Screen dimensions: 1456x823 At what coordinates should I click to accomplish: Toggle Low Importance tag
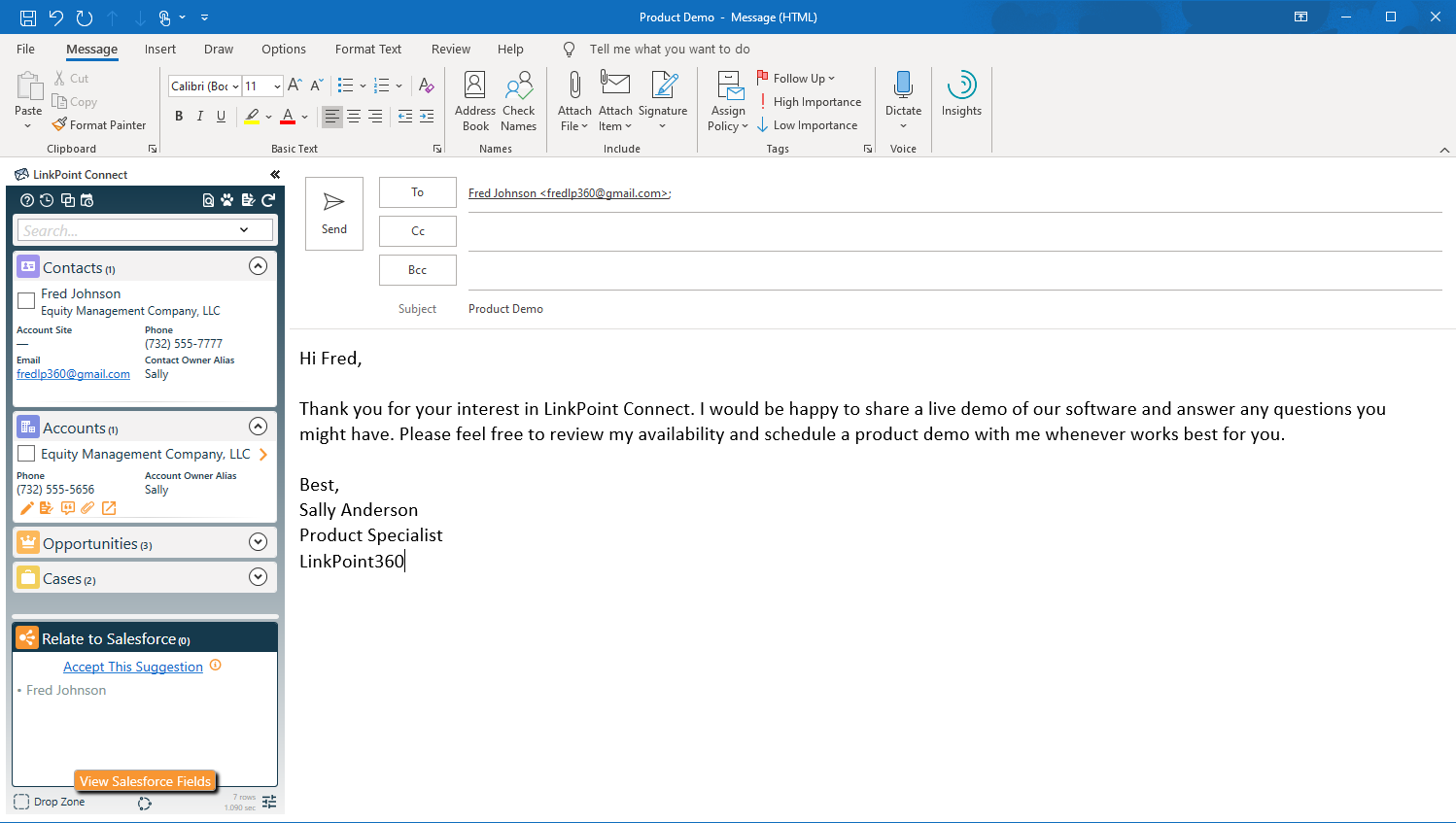pos(808,125)
